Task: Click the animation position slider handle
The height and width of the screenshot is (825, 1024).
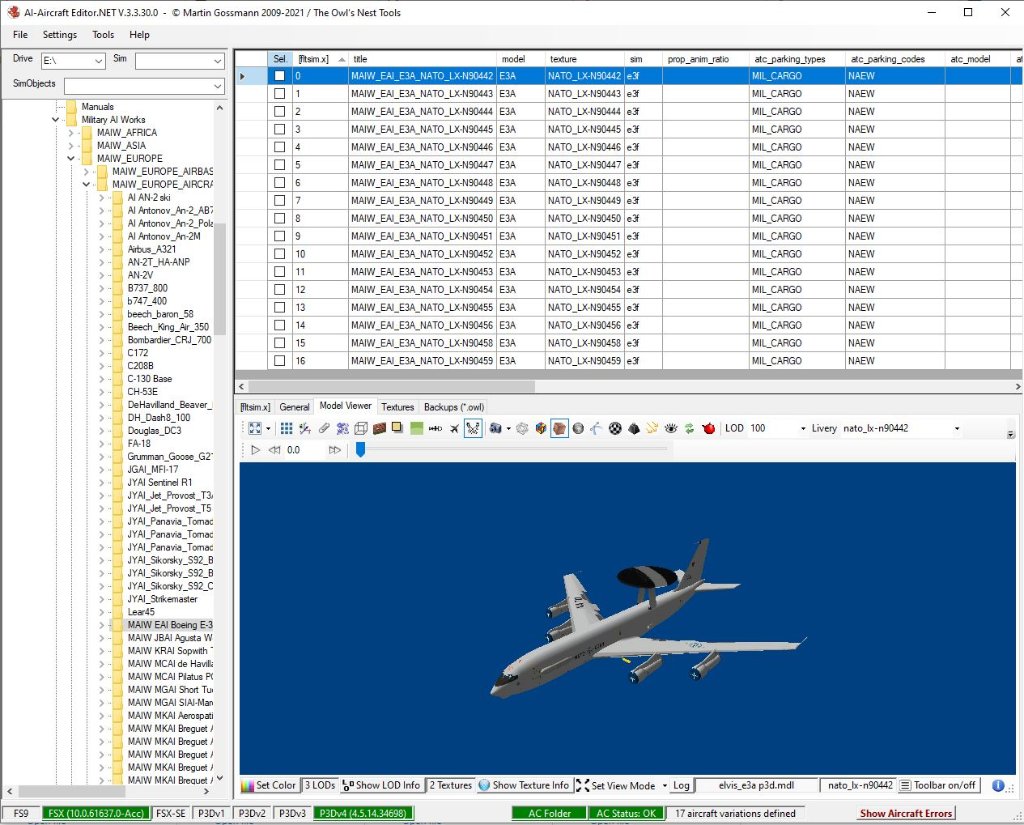Action: point(360,450)
